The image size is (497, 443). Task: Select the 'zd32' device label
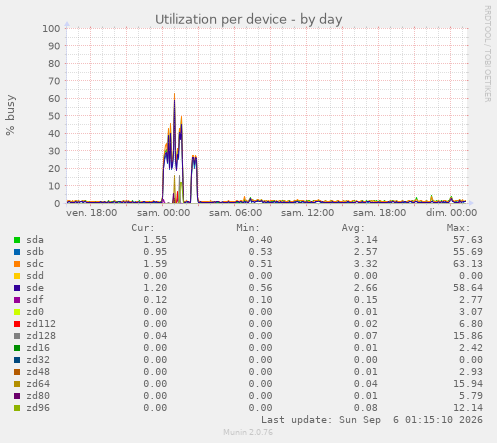coord(38,360)
